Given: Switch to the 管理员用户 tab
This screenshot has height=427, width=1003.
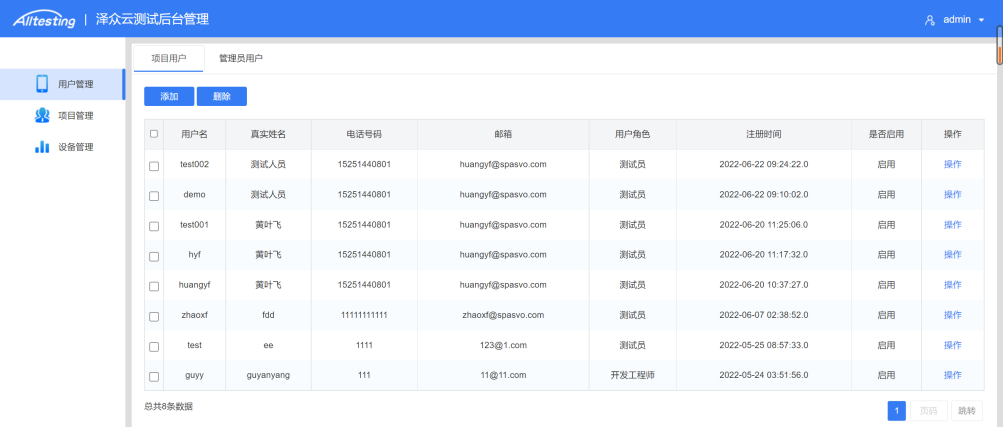Looking at the screenshot, I should [x=241, y=59].
